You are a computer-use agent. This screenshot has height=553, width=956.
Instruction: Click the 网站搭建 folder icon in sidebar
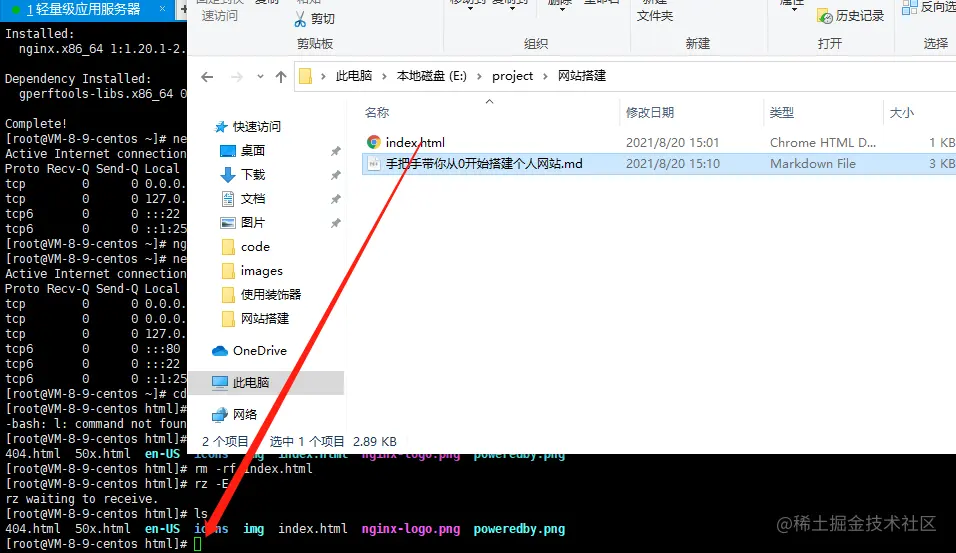pos(228,318)
